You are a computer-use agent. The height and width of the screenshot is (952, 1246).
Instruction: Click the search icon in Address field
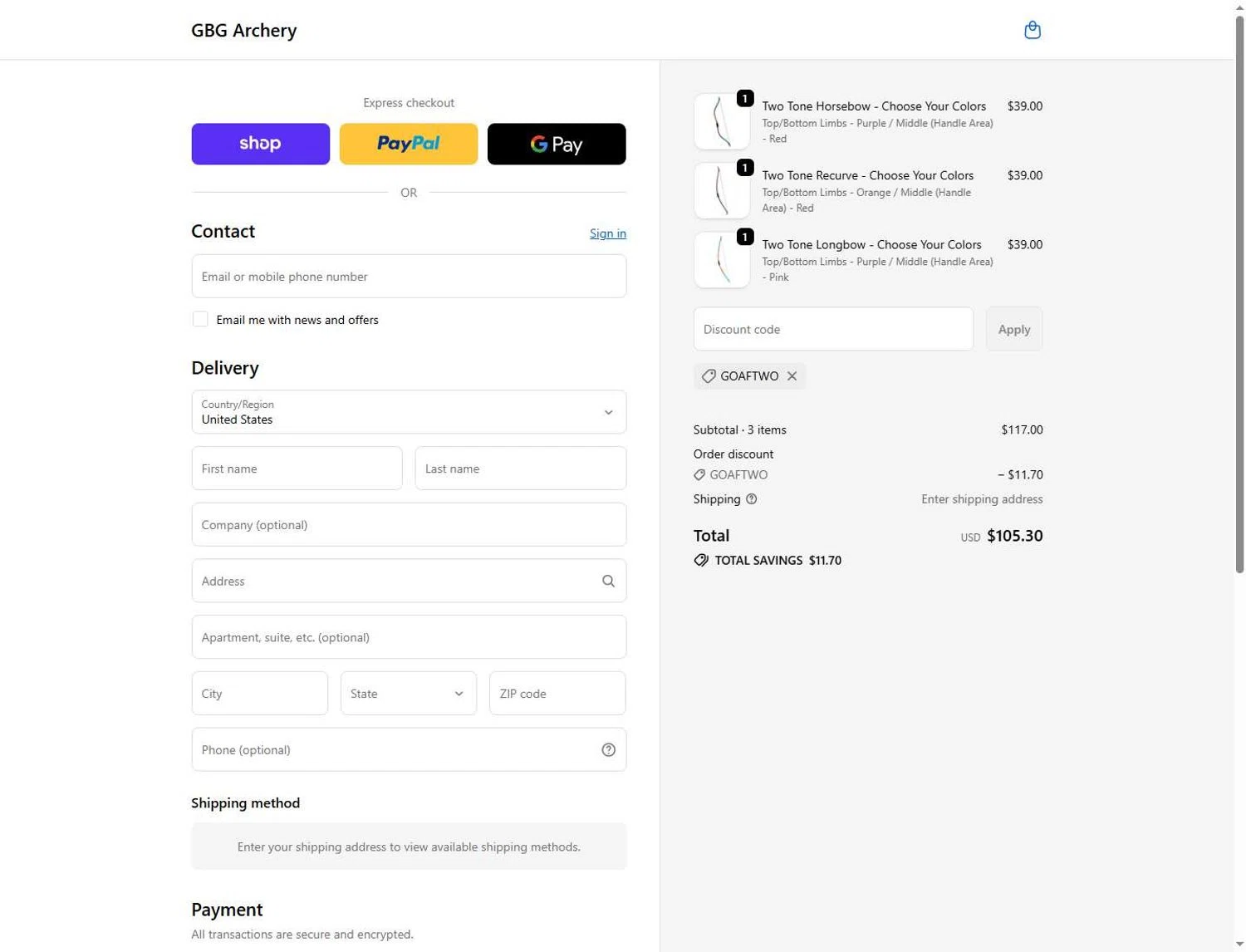pyautogui.click(x=608, y=582)
